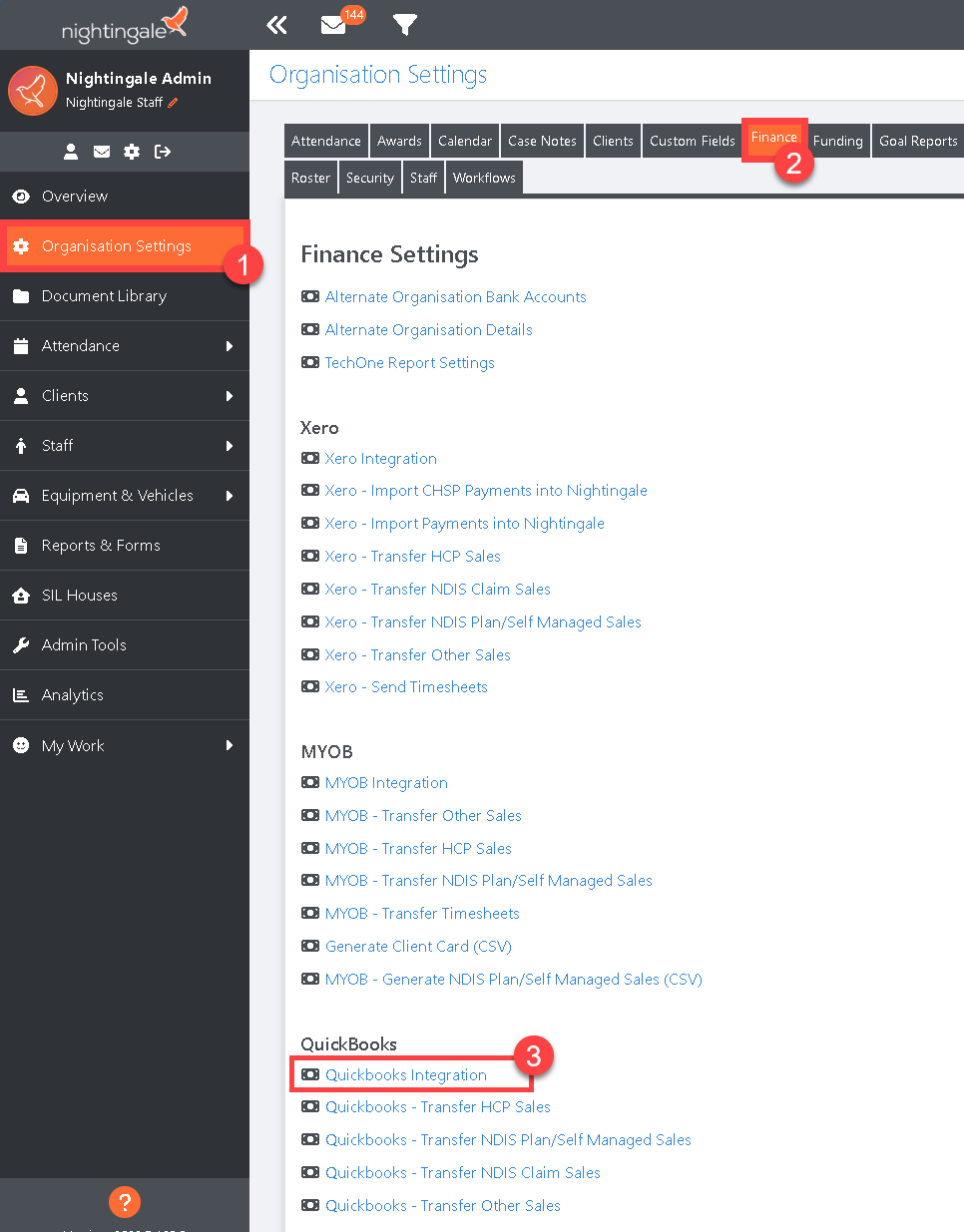Image resolution: width=964 pixels, height=1232 pixels.
Task: Click the Nightingale Admin user name
Action: pos(139,78)
